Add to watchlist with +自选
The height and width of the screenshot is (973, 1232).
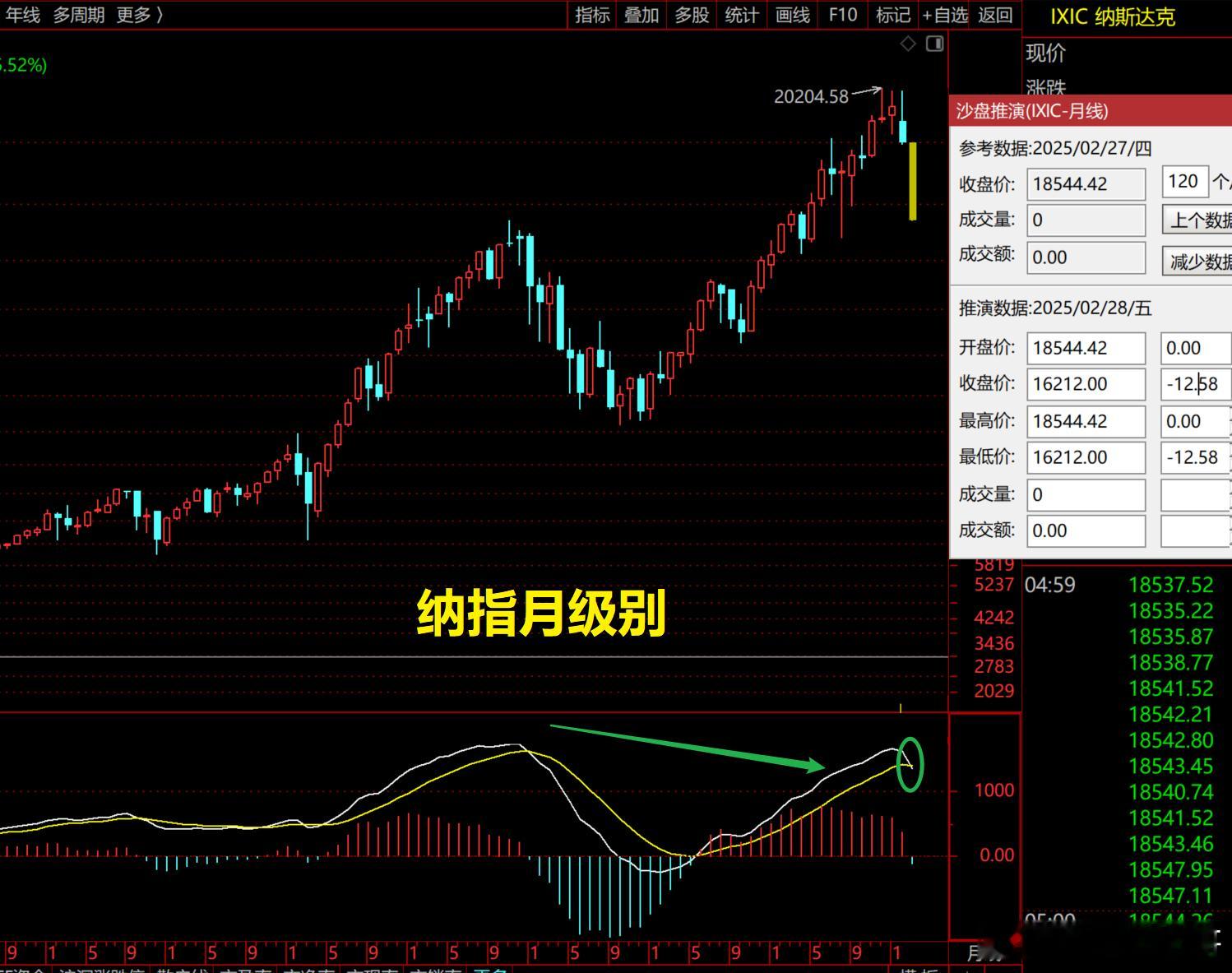coord(945,15)
